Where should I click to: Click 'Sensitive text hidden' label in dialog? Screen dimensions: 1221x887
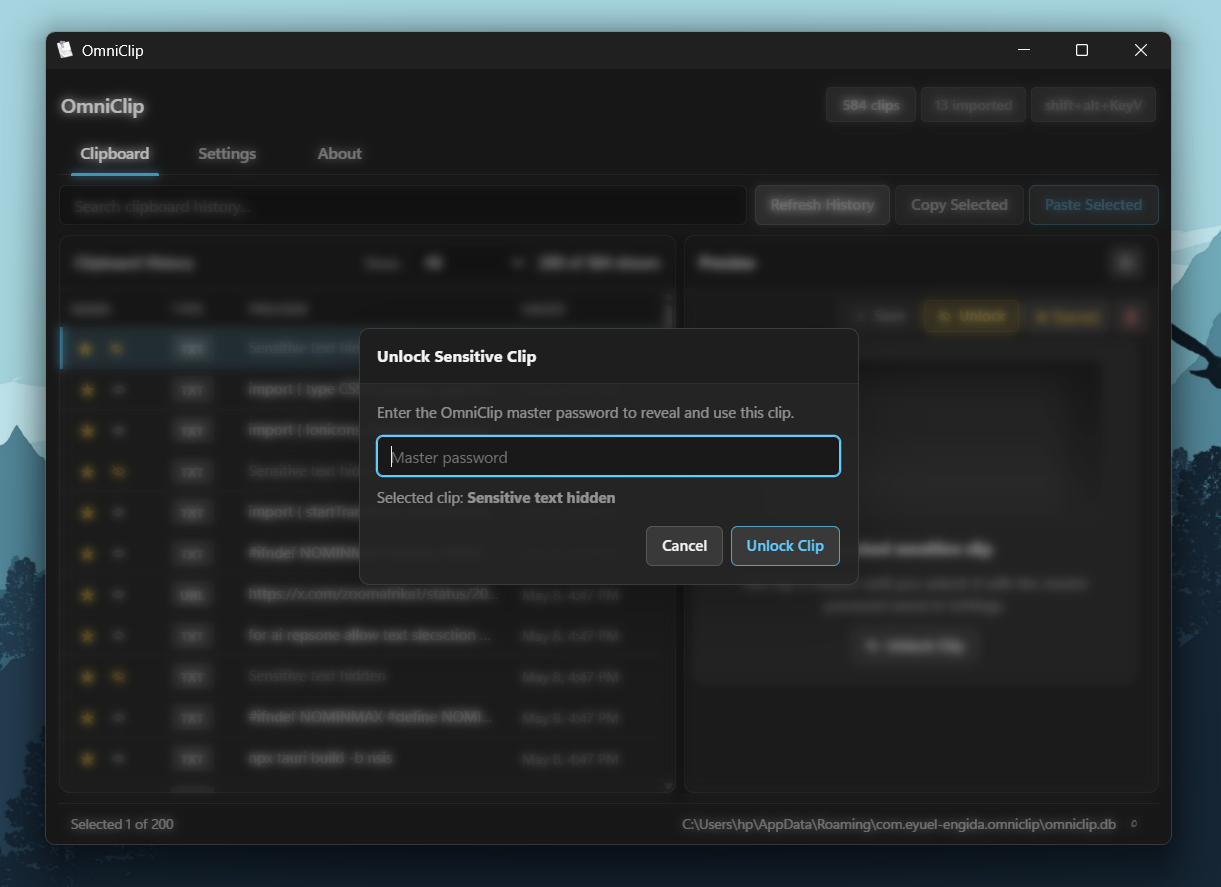pyautogui.click(x=541, y=498)
